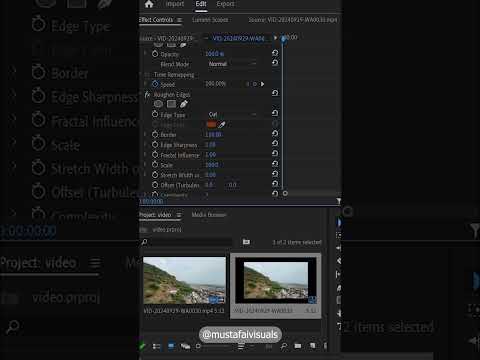Reset the Roughen Edges effect
The height and width of the screenshot is (360, 480).
(275, 93)
